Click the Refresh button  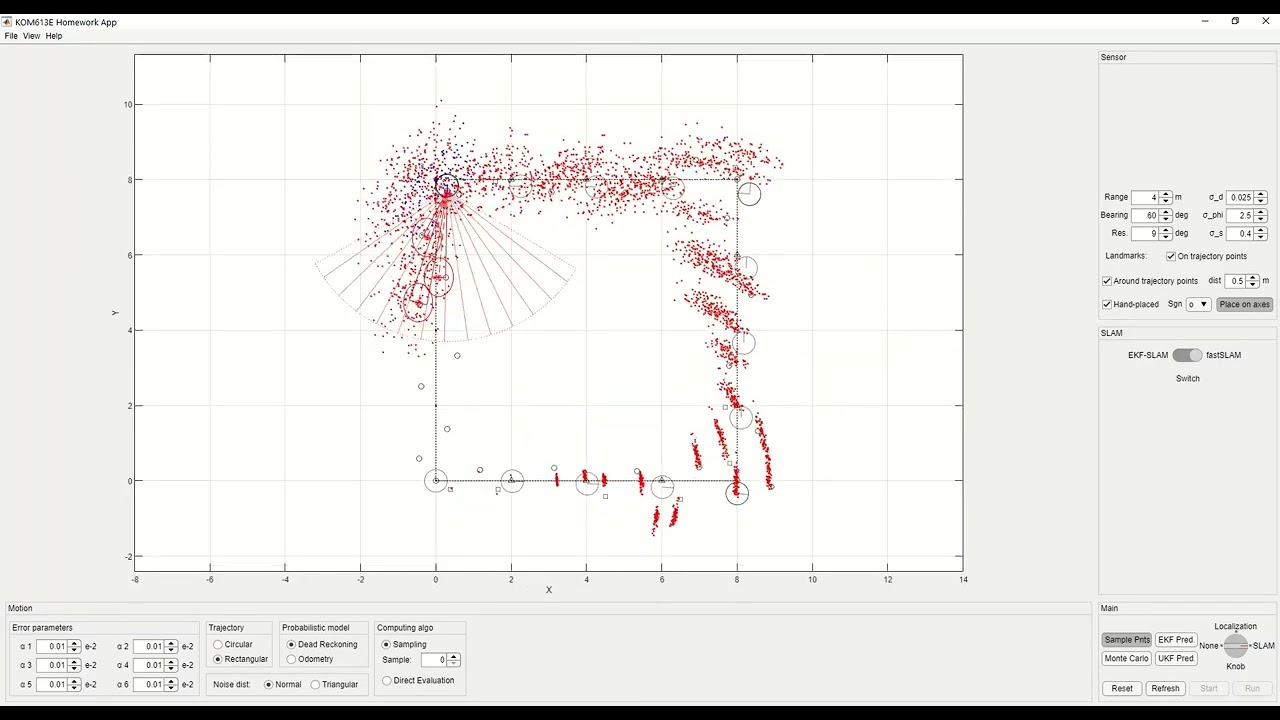click(1165, 689)
